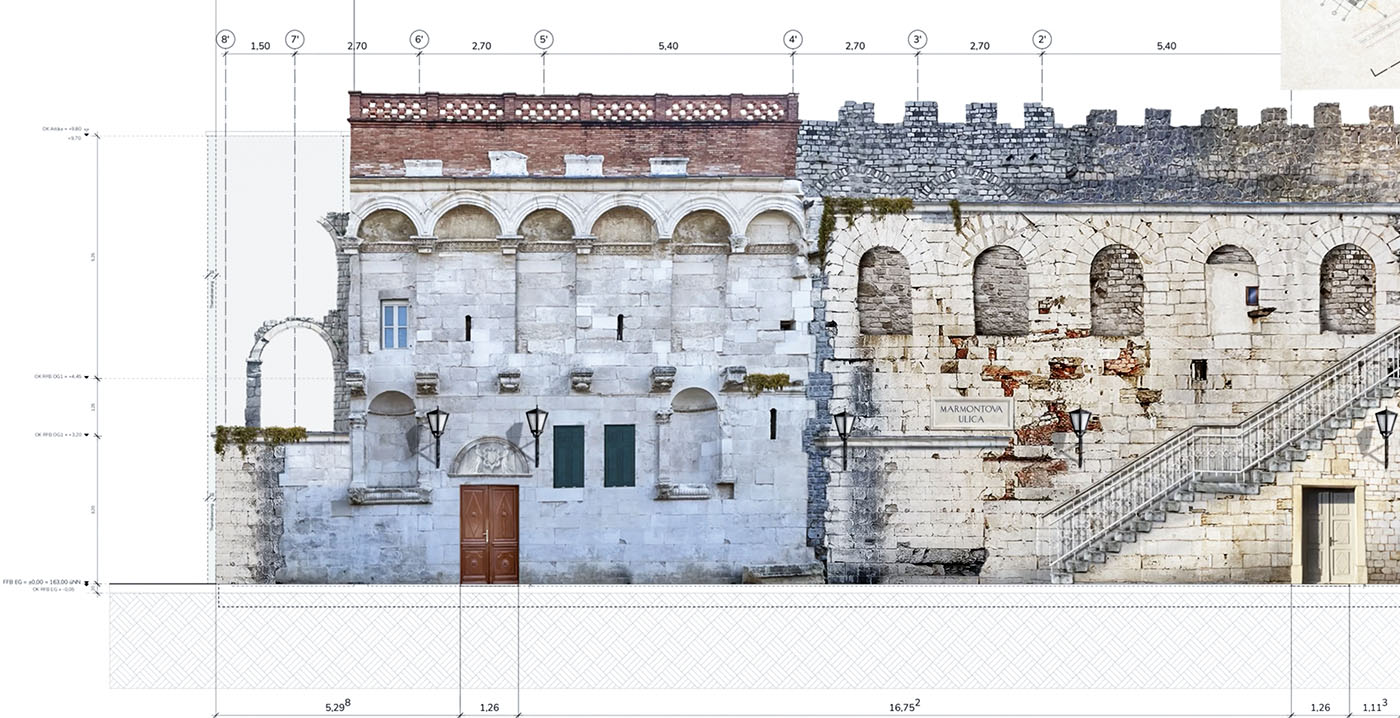Select the OK Attika +9,80 level label
This screenshot has height=718, width=1400.
click(x=62, y=131)
